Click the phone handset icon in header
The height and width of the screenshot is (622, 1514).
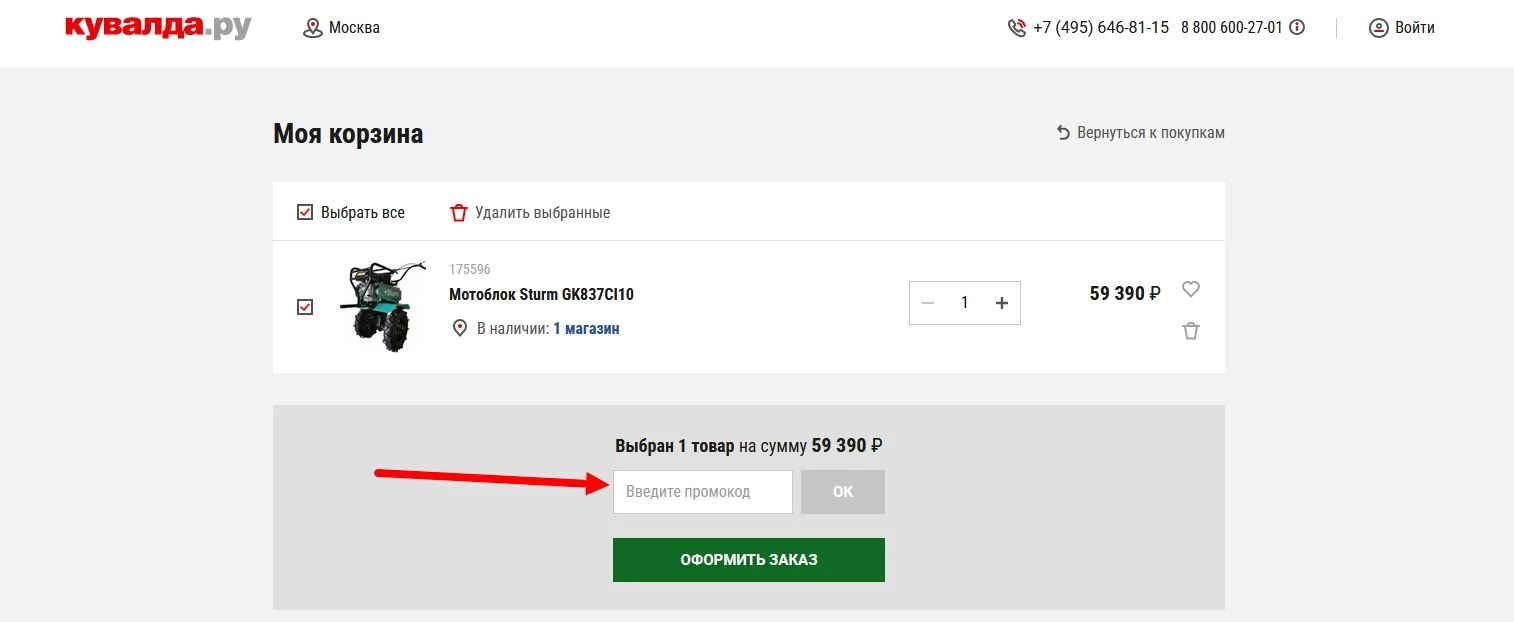tap(1017, 28)
